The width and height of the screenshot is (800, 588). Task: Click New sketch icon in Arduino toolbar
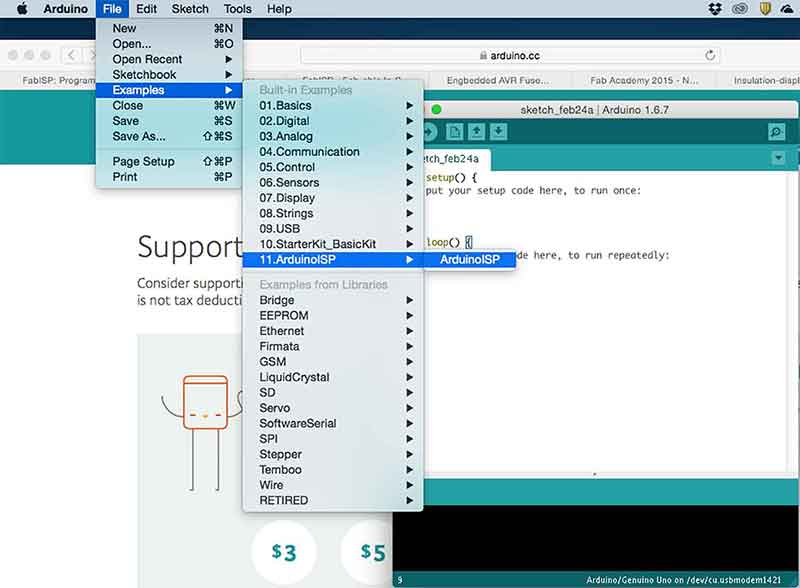click(455, 132)
